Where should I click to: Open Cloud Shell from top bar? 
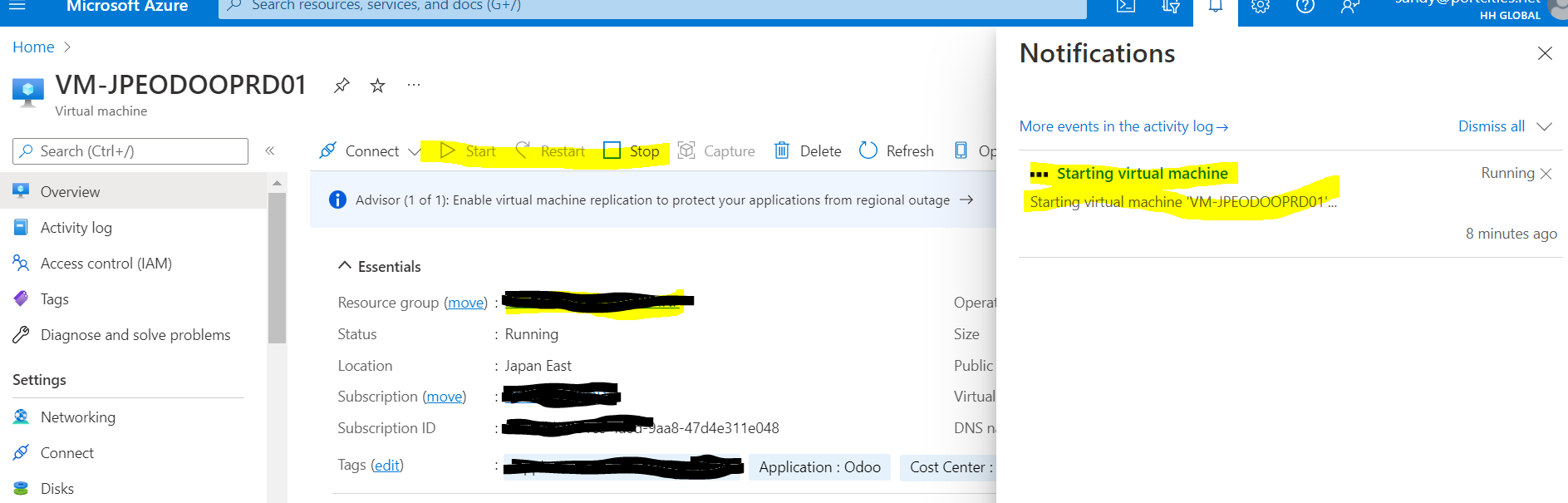click(1125, 6)
